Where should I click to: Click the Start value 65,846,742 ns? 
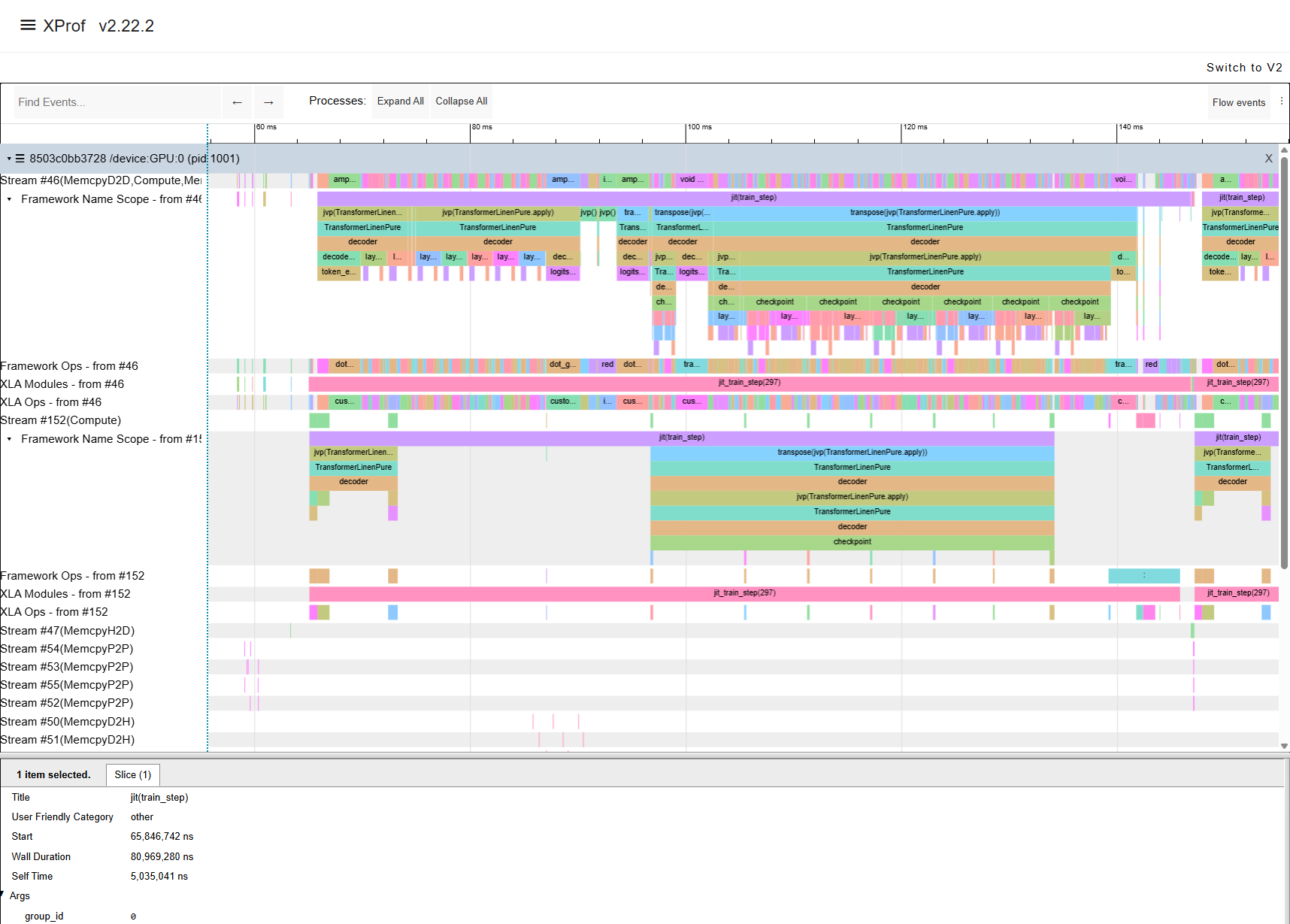[x=162, y=837]
